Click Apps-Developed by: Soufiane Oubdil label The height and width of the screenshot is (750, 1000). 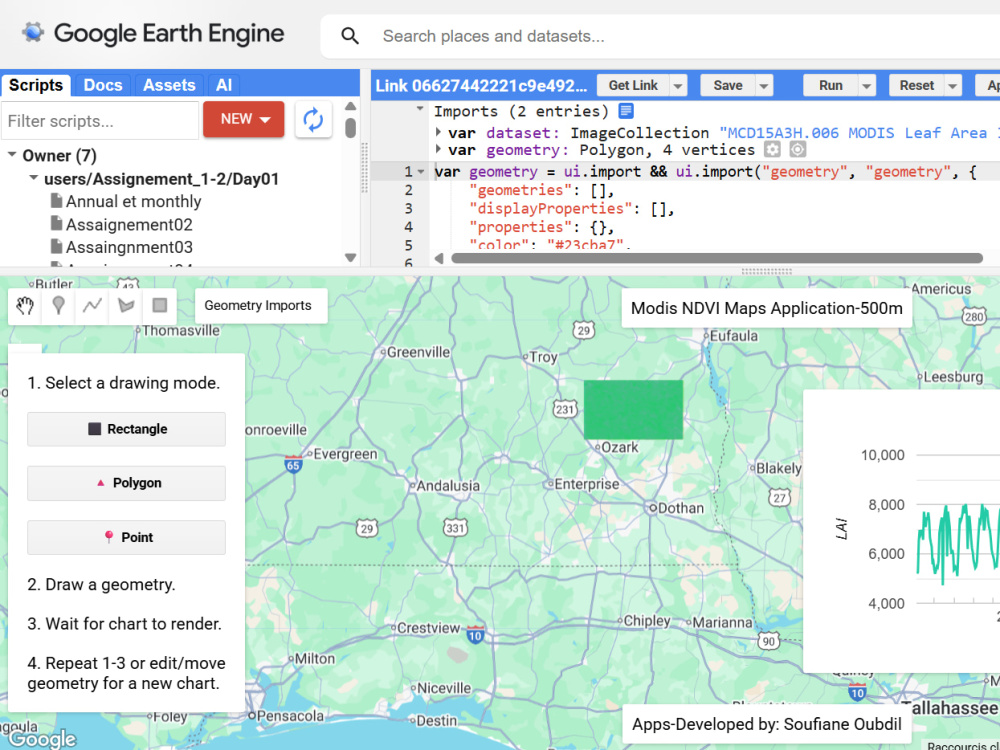pos(767,724)
